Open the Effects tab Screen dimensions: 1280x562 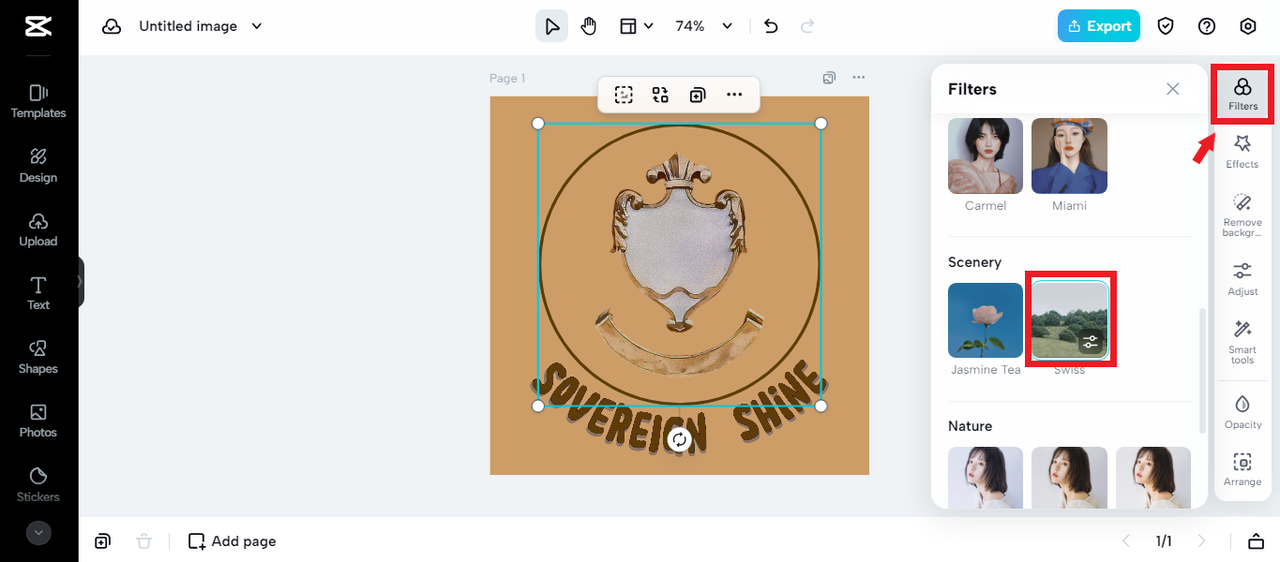[x=1243, y=152]
